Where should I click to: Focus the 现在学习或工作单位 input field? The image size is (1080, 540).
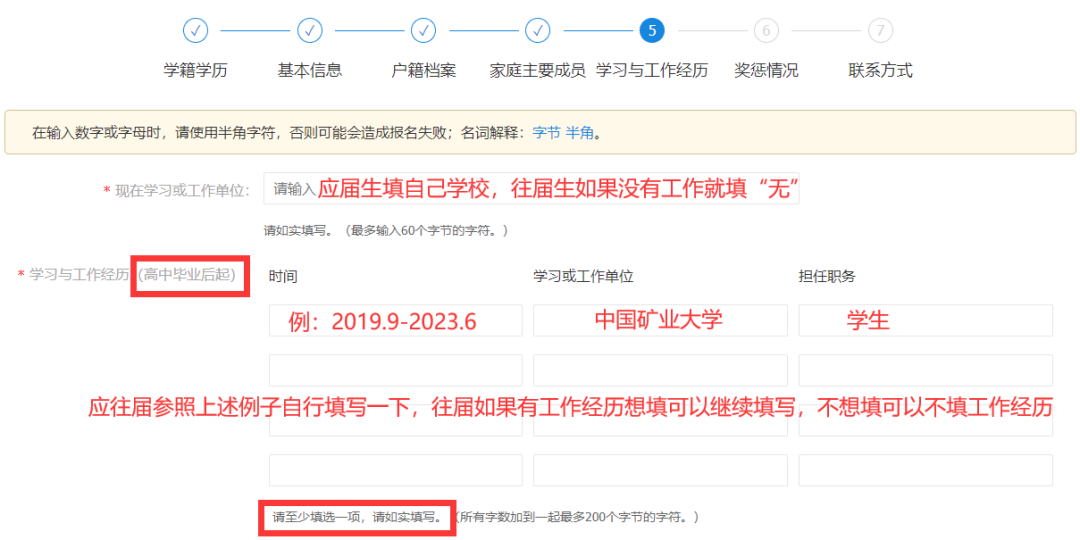pyautogui.click(x=531, y=189)
